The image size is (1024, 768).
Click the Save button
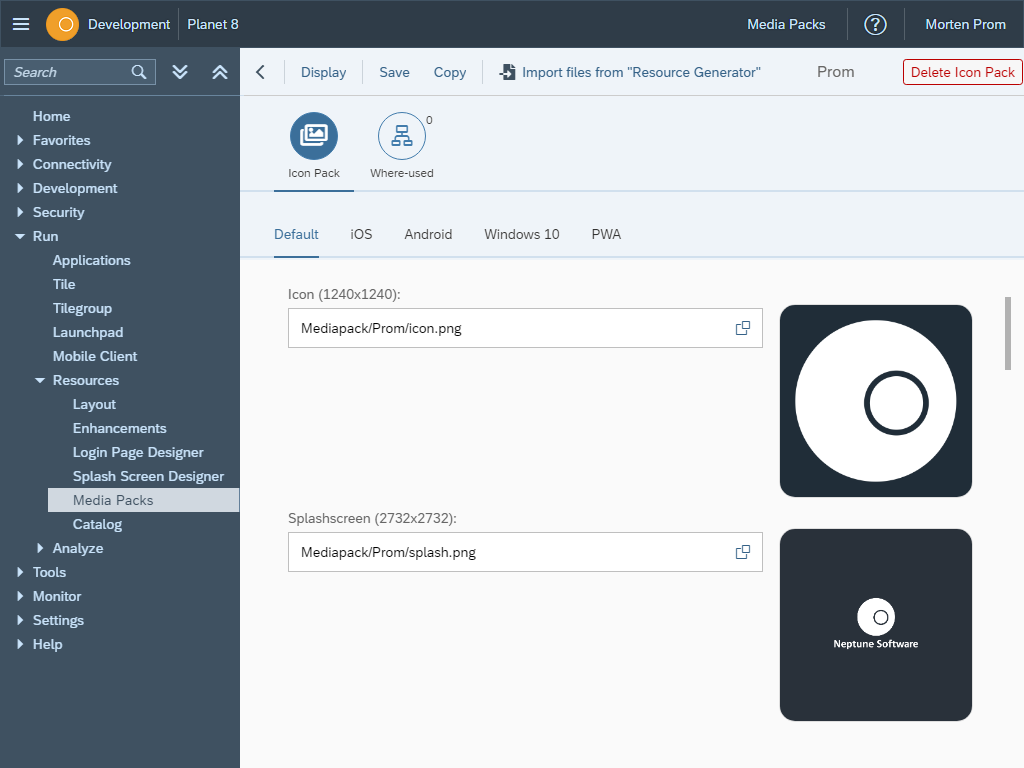[x=394, y=72]
